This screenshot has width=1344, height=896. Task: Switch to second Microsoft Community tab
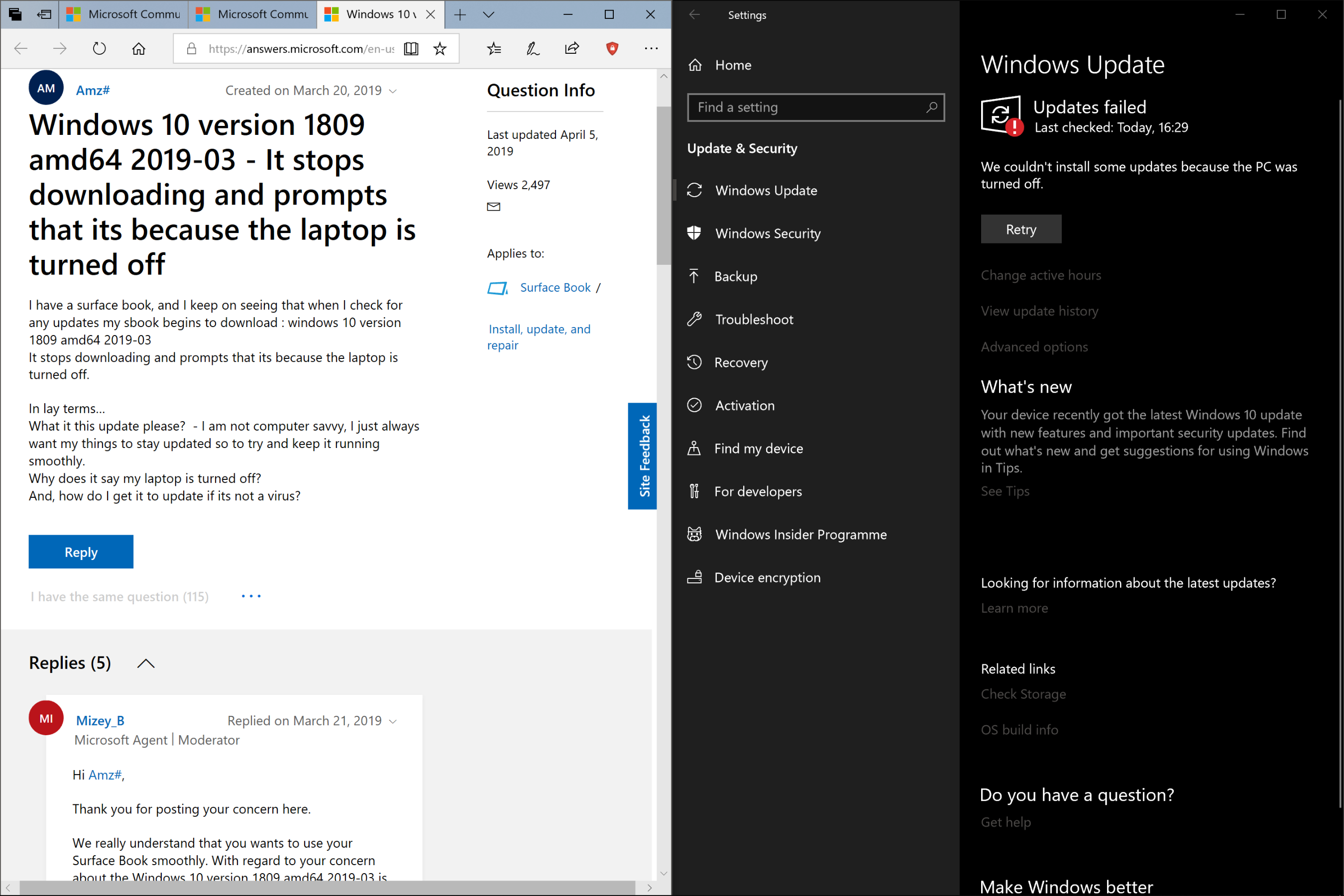tap(252, 14)
